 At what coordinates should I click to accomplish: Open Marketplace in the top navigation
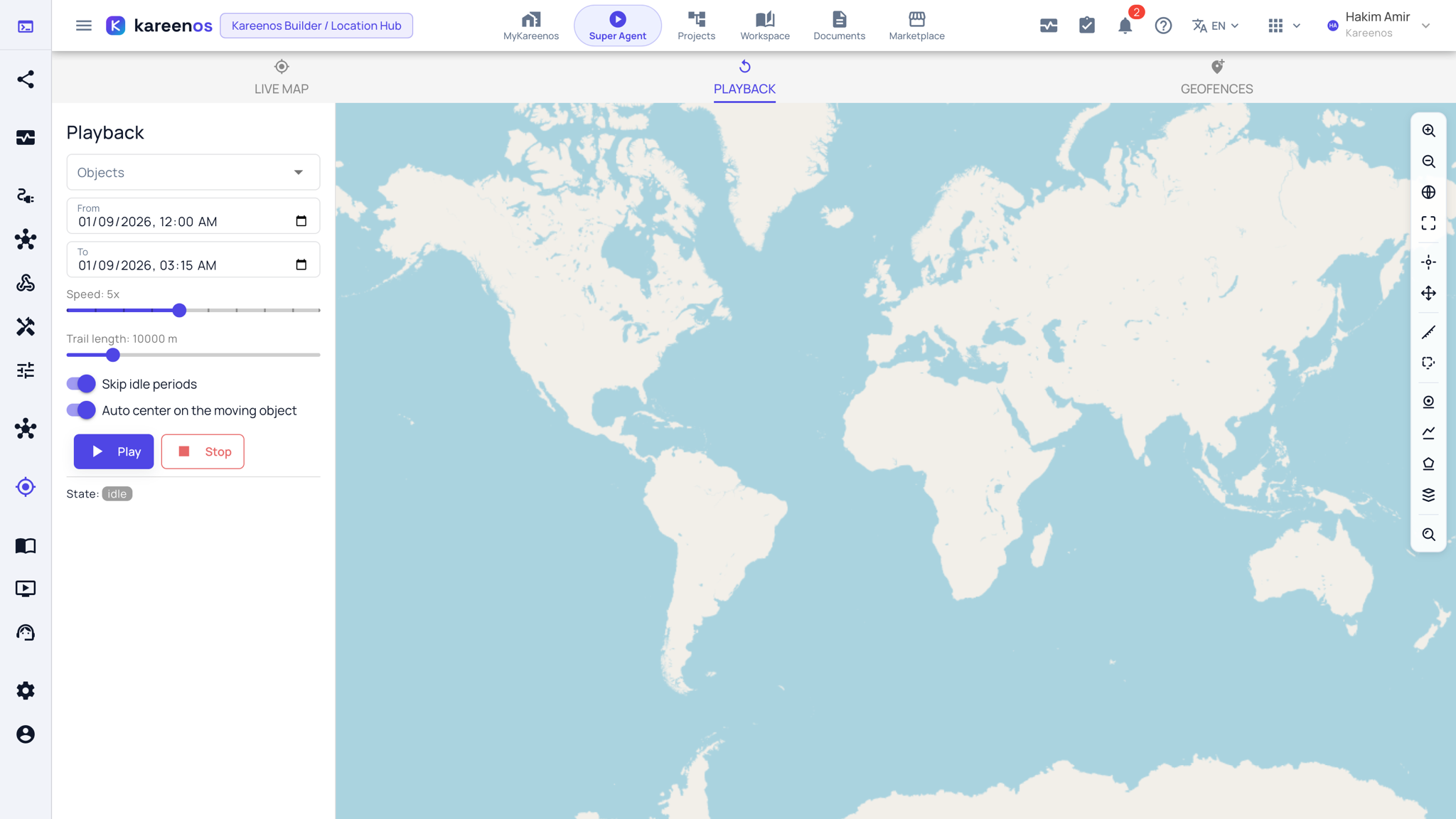(916, 26)
